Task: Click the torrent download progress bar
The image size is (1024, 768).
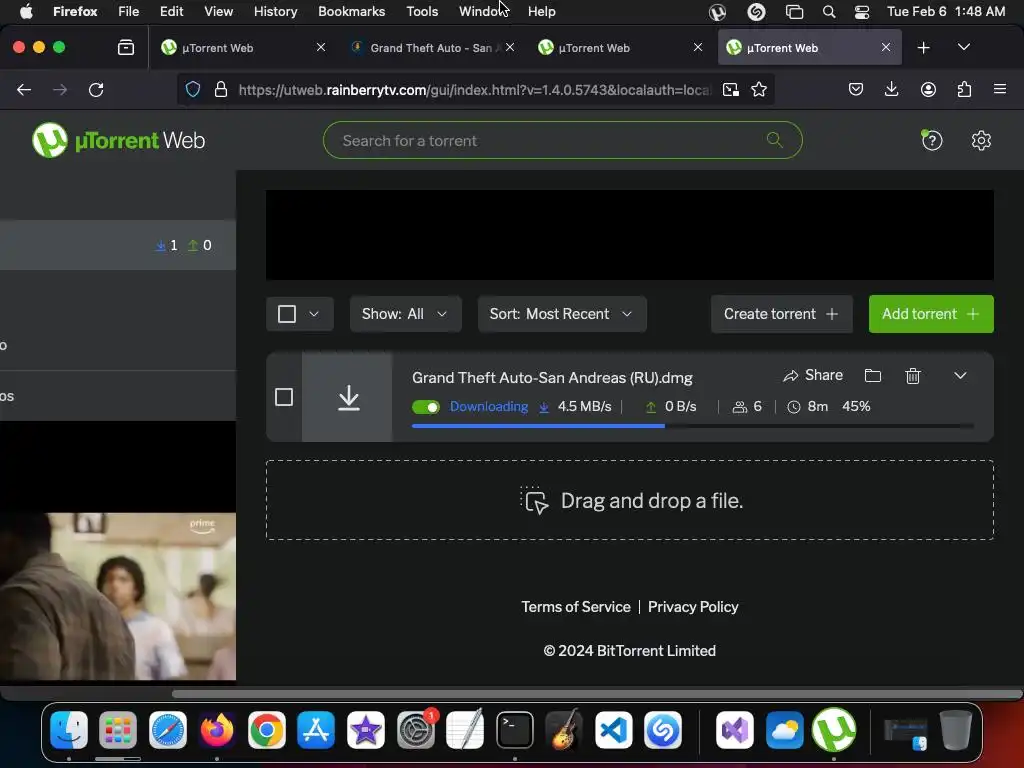Action: click(692, 426)
